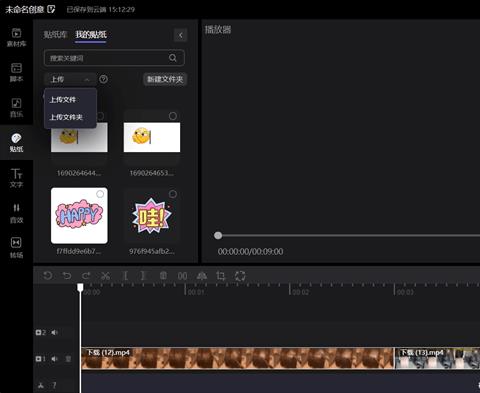Select the scissors split tool
Viewport: 480px width, 393px height.
[106, 276]
